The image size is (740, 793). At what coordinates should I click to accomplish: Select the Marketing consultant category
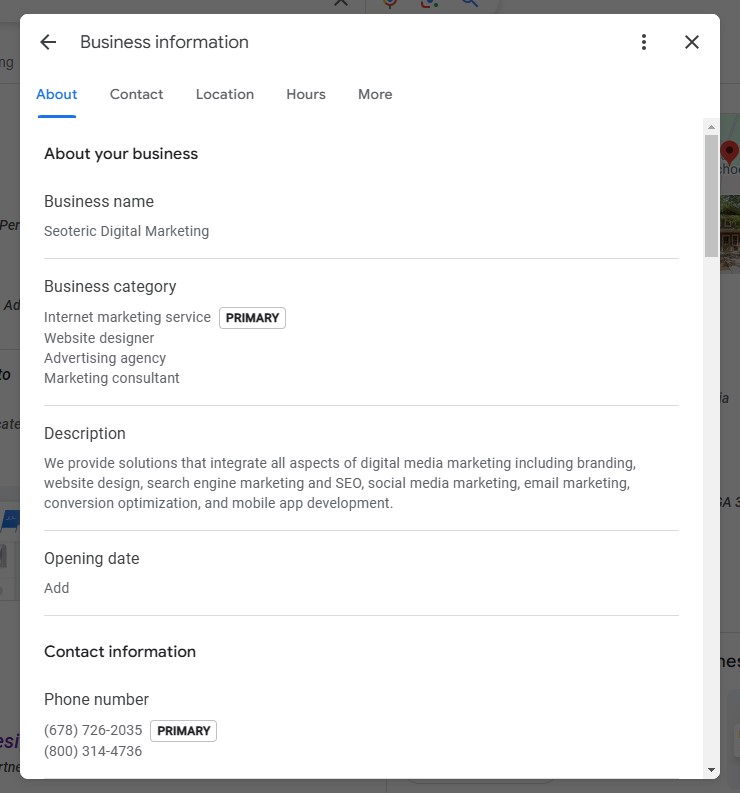[112, 378]
